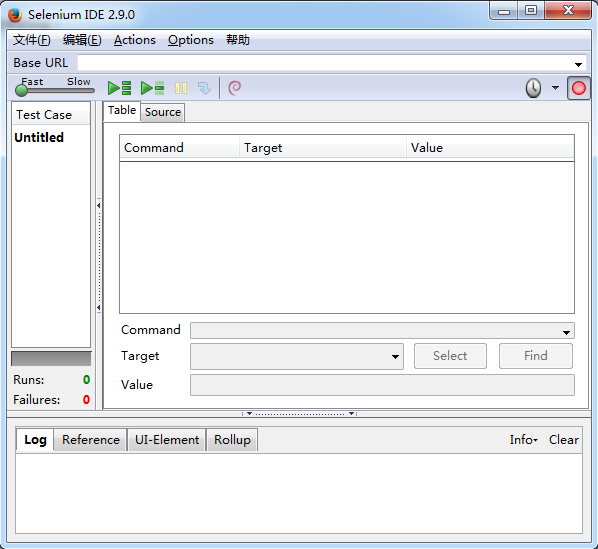The width and height of the screenshot is (598, 549).
Task: Click the blue Step arrow icon
Action: [x=204, y=88]
